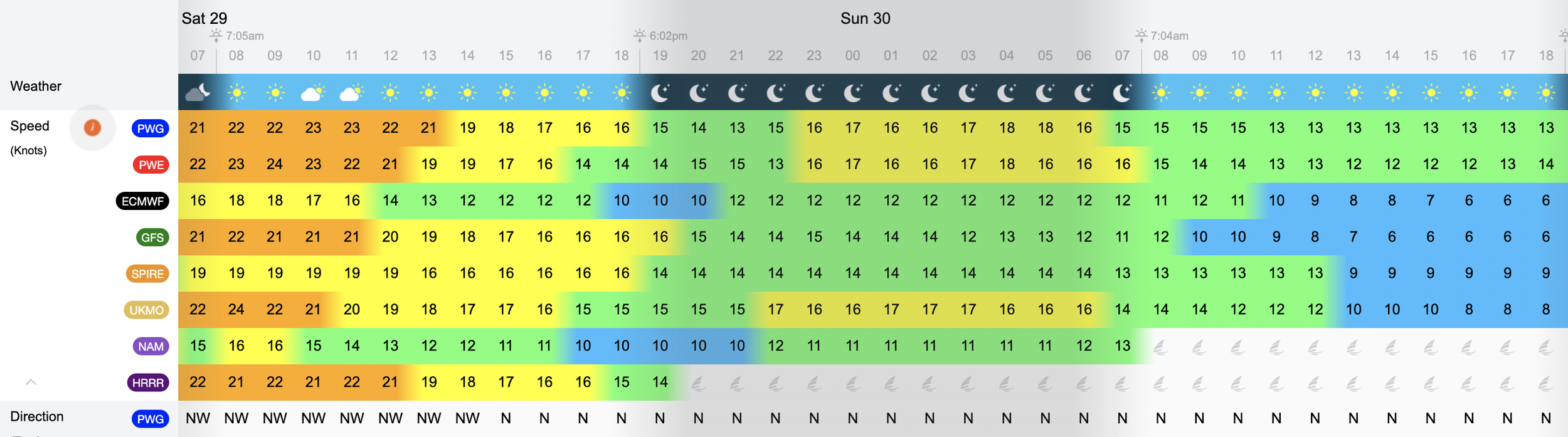Click the orange info icon beside Speed
Viewport: 1568px width, 437px height.
[92, 128]
